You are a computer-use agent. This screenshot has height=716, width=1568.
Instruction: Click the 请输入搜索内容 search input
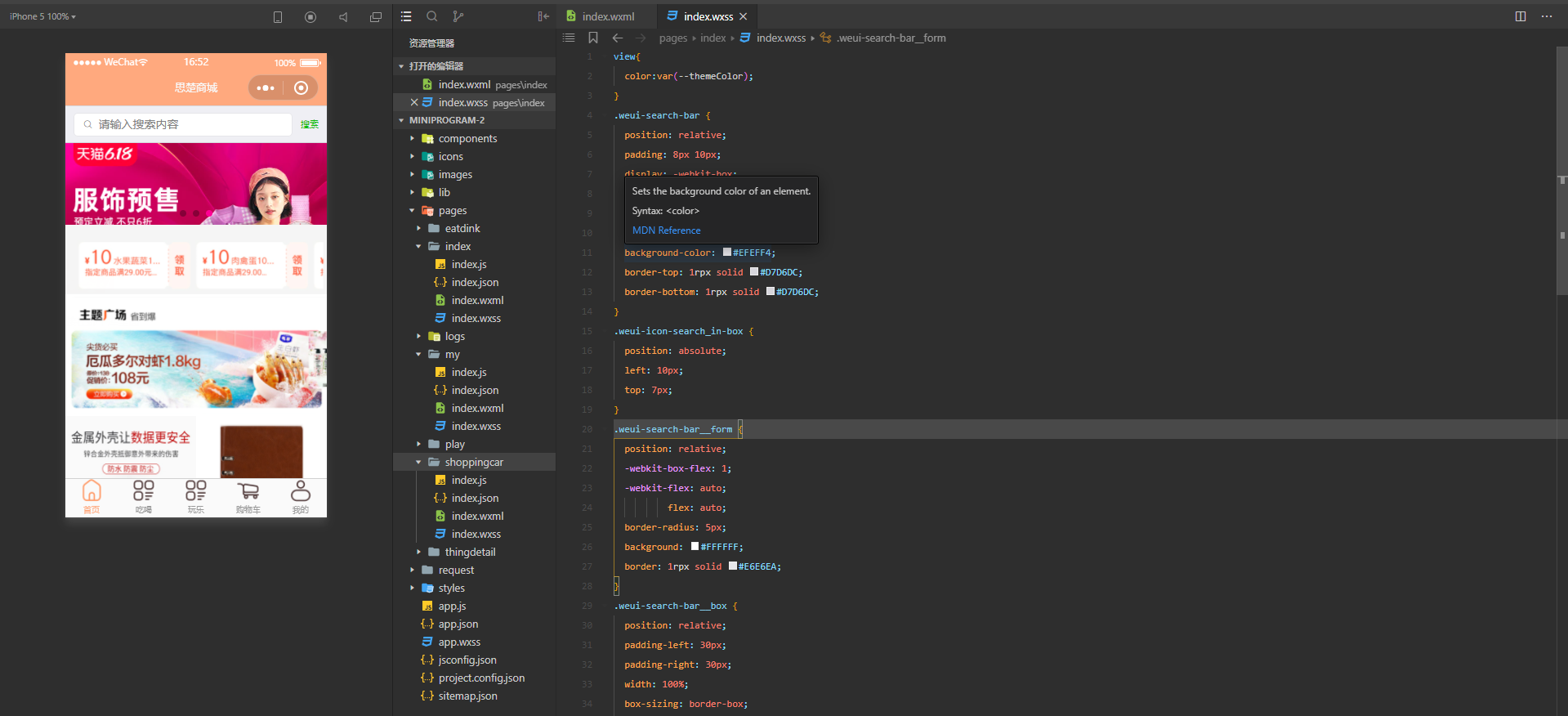183,124
